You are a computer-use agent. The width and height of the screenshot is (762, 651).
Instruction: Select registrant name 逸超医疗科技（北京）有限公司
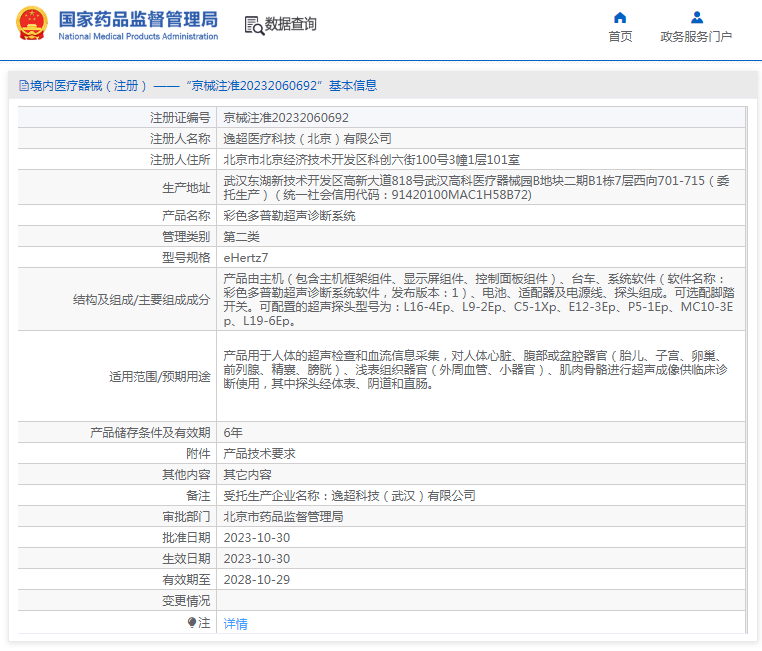coord(307,139)
